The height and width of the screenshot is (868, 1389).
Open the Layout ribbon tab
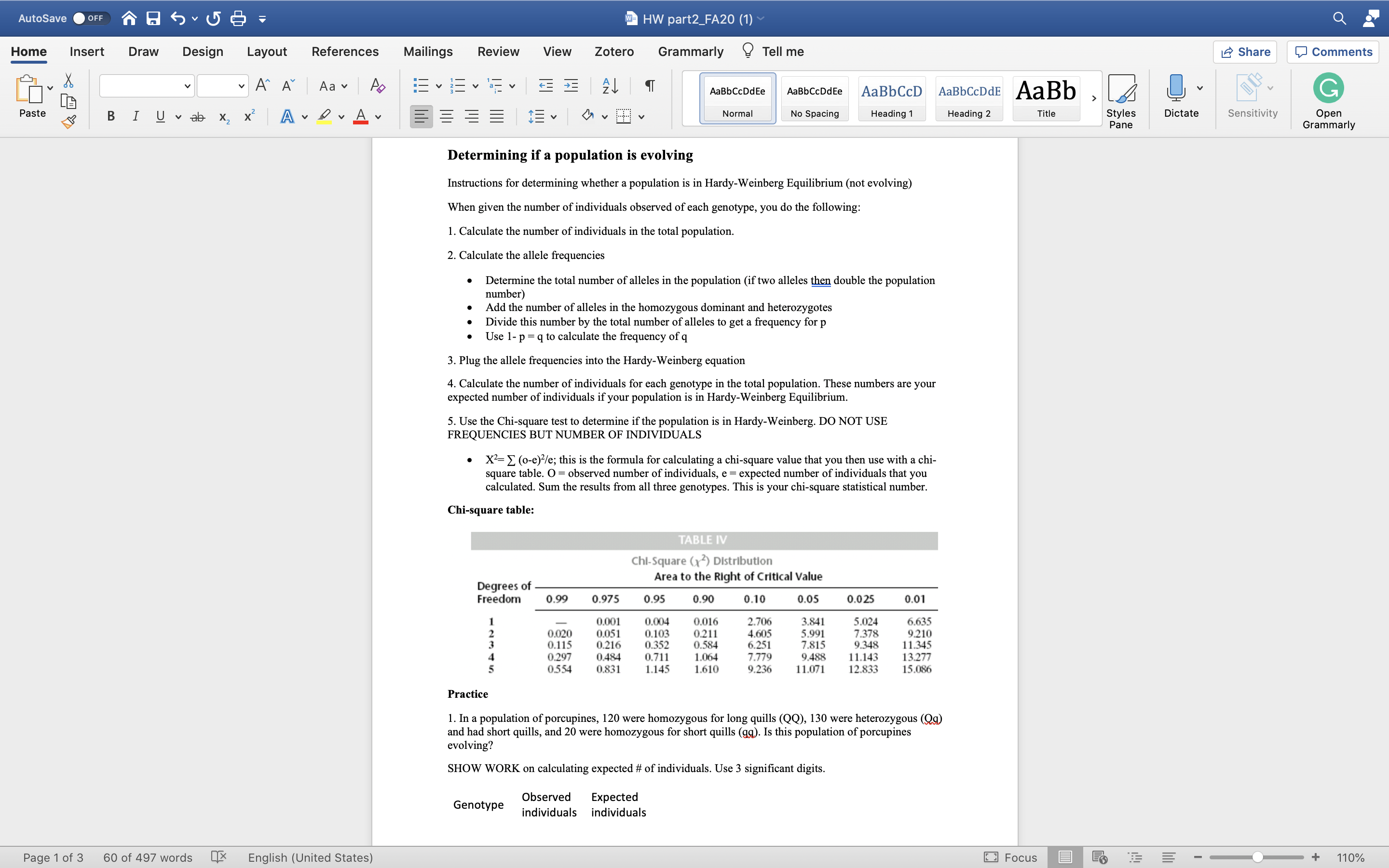pyautogui.click(x=266, y=52)
